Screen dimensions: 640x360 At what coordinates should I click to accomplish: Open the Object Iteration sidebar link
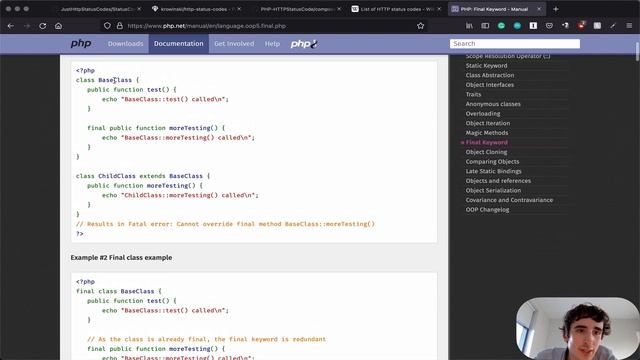point(488,123)
